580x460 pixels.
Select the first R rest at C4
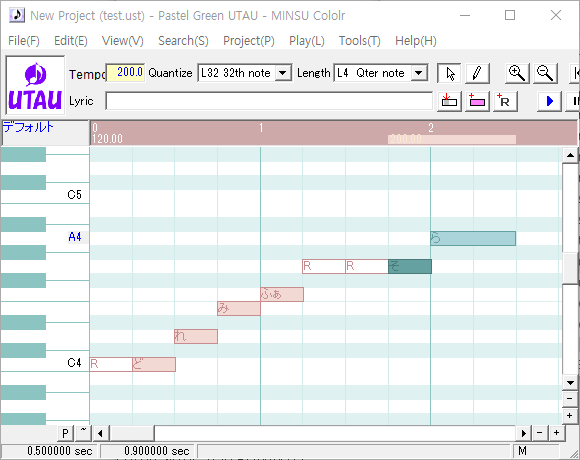tap(111, 365)
